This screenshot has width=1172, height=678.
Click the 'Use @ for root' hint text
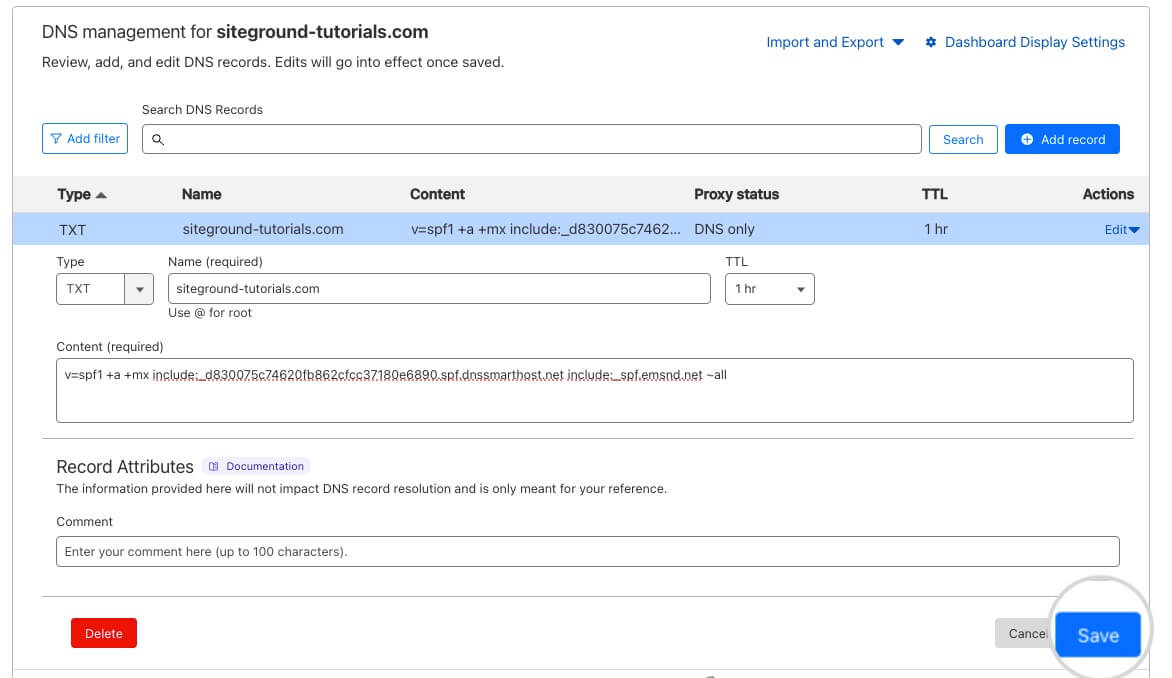(x=210, y=313)
